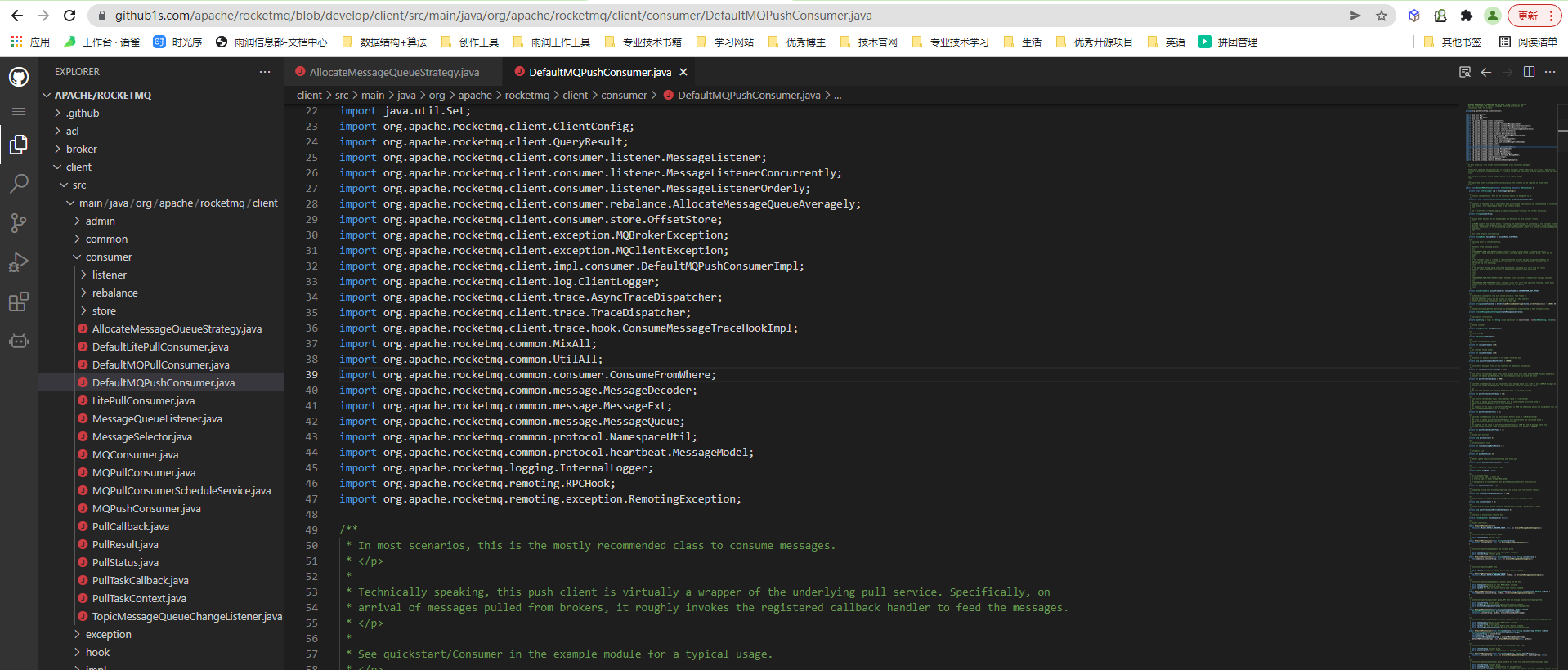This screenshot has height=670, width=1568.
Task: Open the Run and Debug icon
Action: coord(19,262)
